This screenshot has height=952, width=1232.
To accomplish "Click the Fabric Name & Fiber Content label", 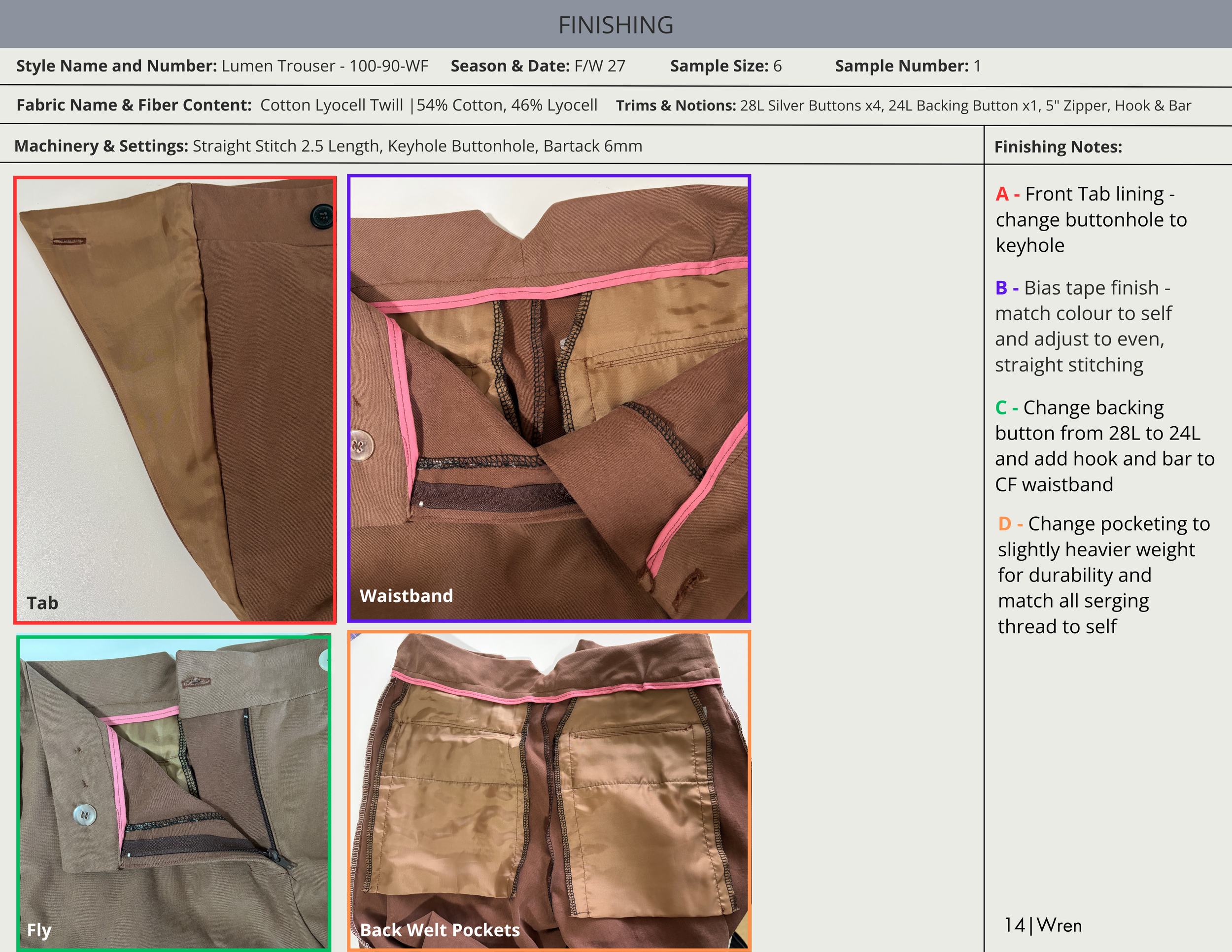I will pos(134,105).
